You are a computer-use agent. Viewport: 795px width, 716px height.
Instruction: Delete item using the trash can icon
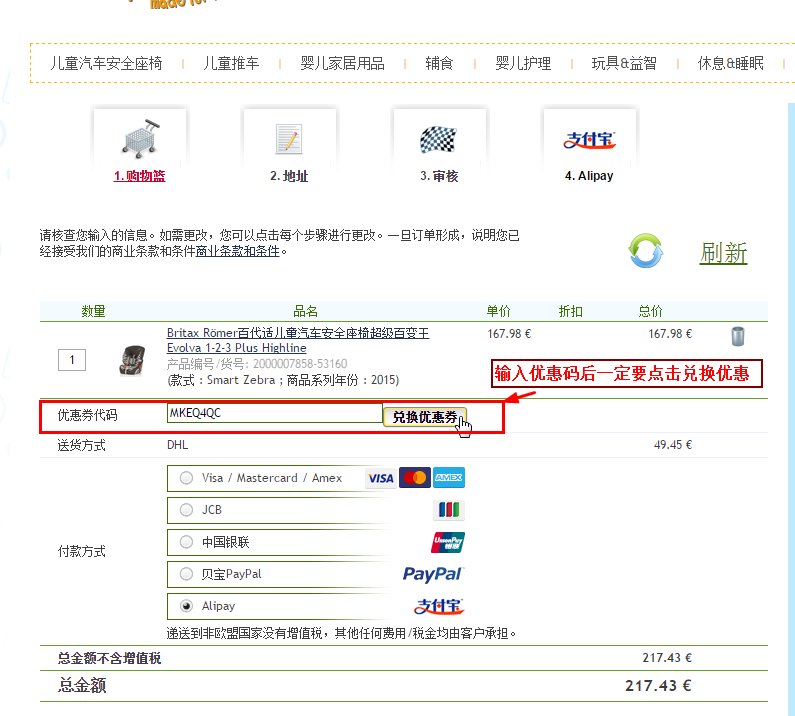tap(737, 336)
